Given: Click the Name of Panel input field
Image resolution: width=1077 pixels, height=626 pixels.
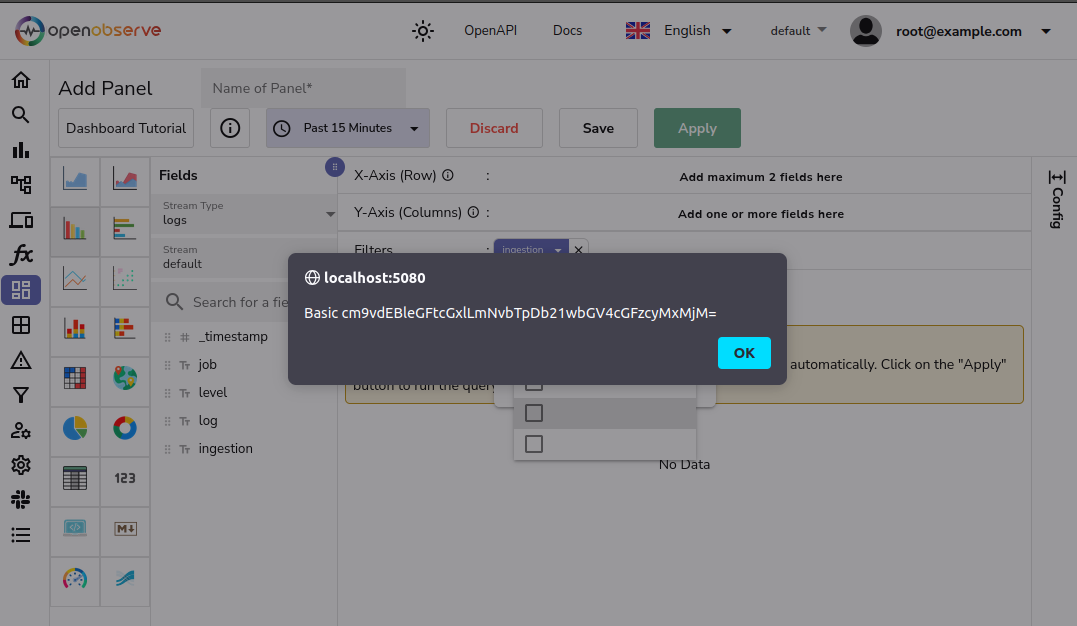Looking at the screenshot, I should 303,88.
